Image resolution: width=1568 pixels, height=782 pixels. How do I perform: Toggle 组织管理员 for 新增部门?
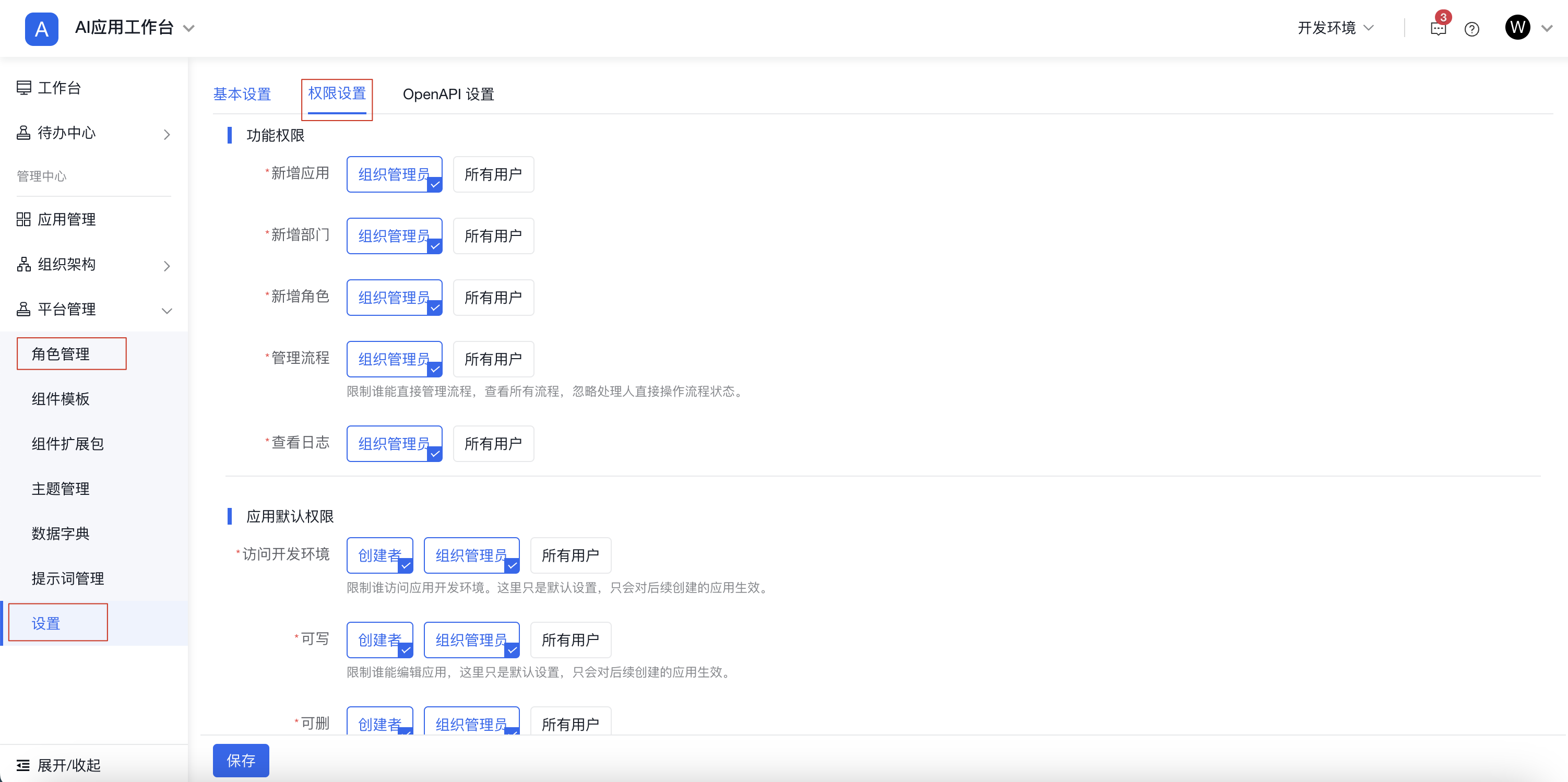[395, 236]
